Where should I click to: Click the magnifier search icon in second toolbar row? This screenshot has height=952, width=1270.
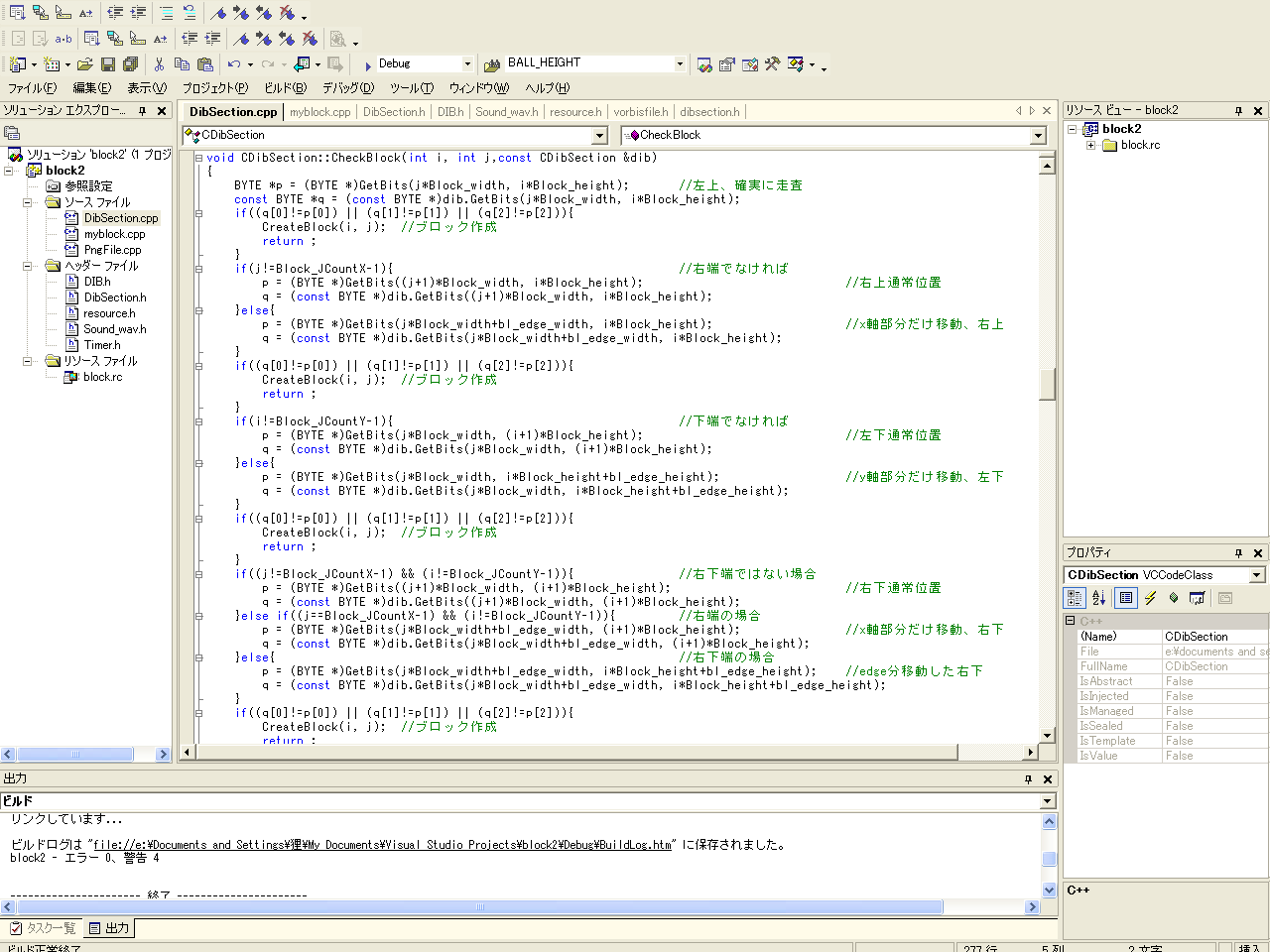click(338, 39)
